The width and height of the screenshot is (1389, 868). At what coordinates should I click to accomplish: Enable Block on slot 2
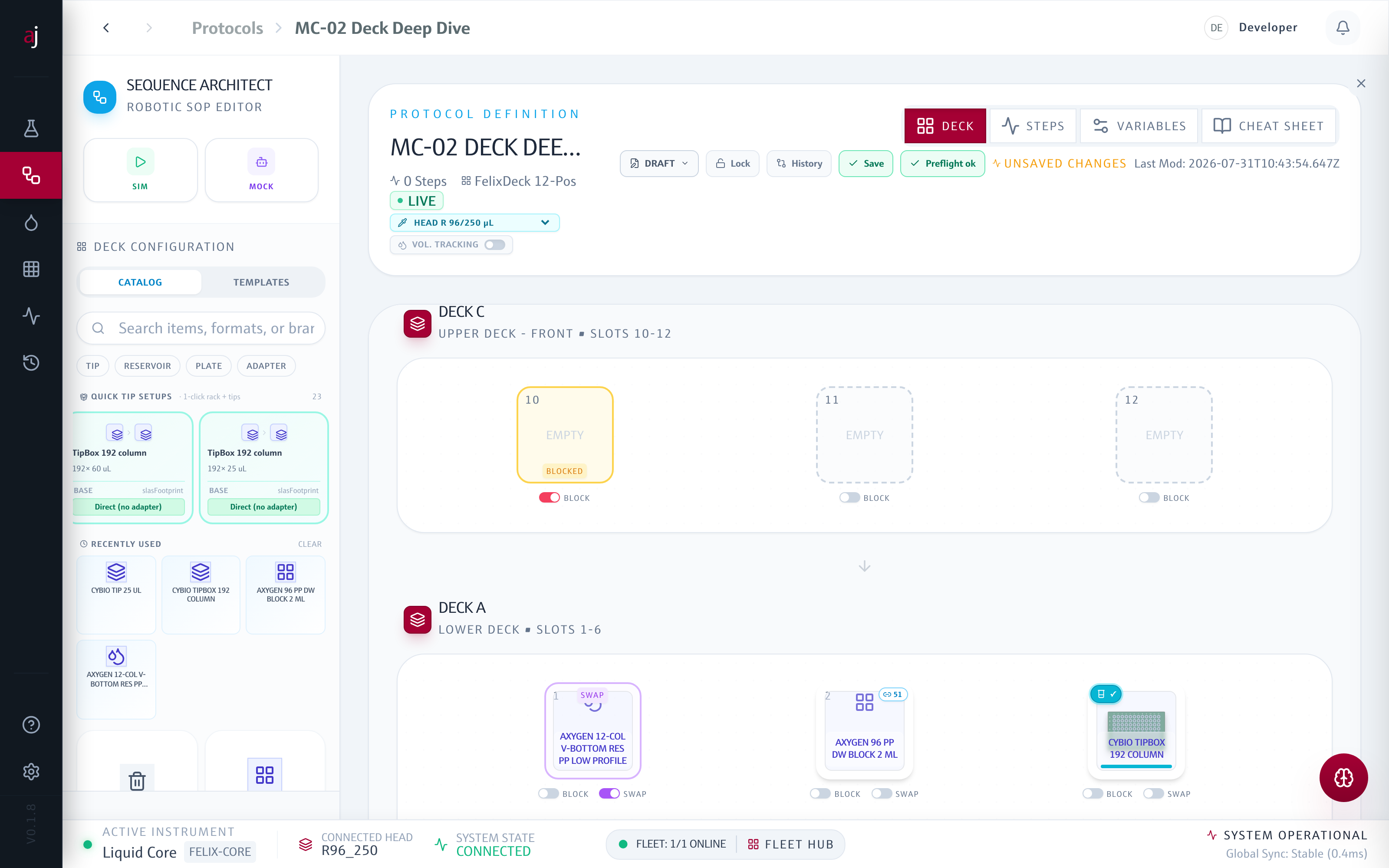point(820,793)
